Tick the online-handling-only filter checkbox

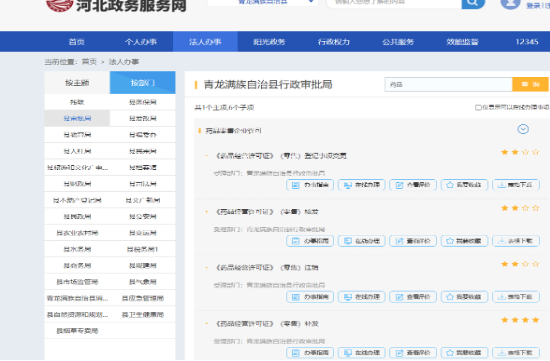[x=478, y=107]
